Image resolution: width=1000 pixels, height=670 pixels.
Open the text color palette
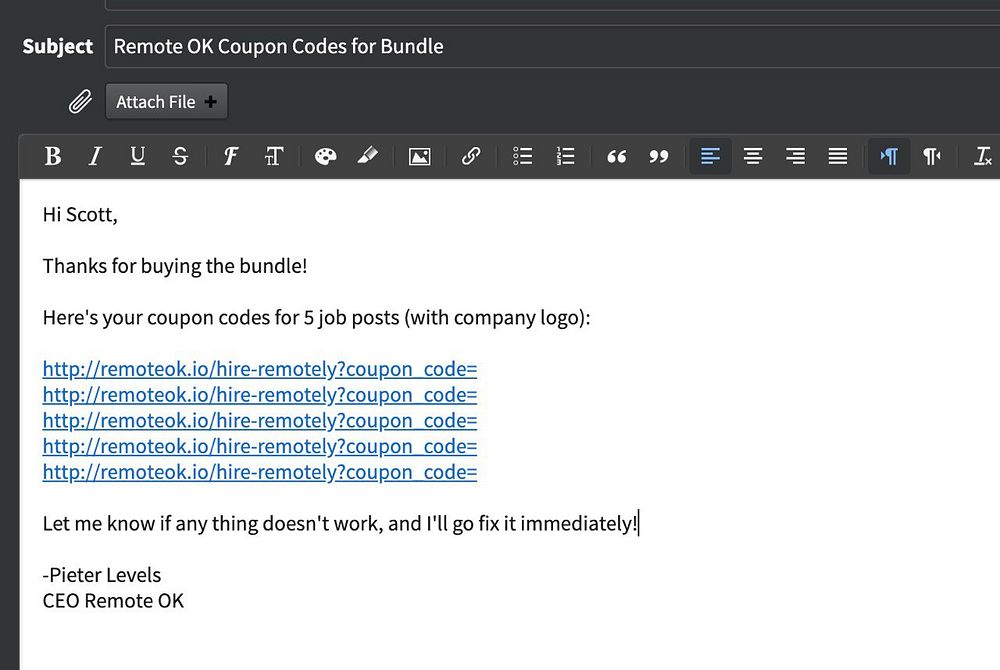click(x=325, y=156)
